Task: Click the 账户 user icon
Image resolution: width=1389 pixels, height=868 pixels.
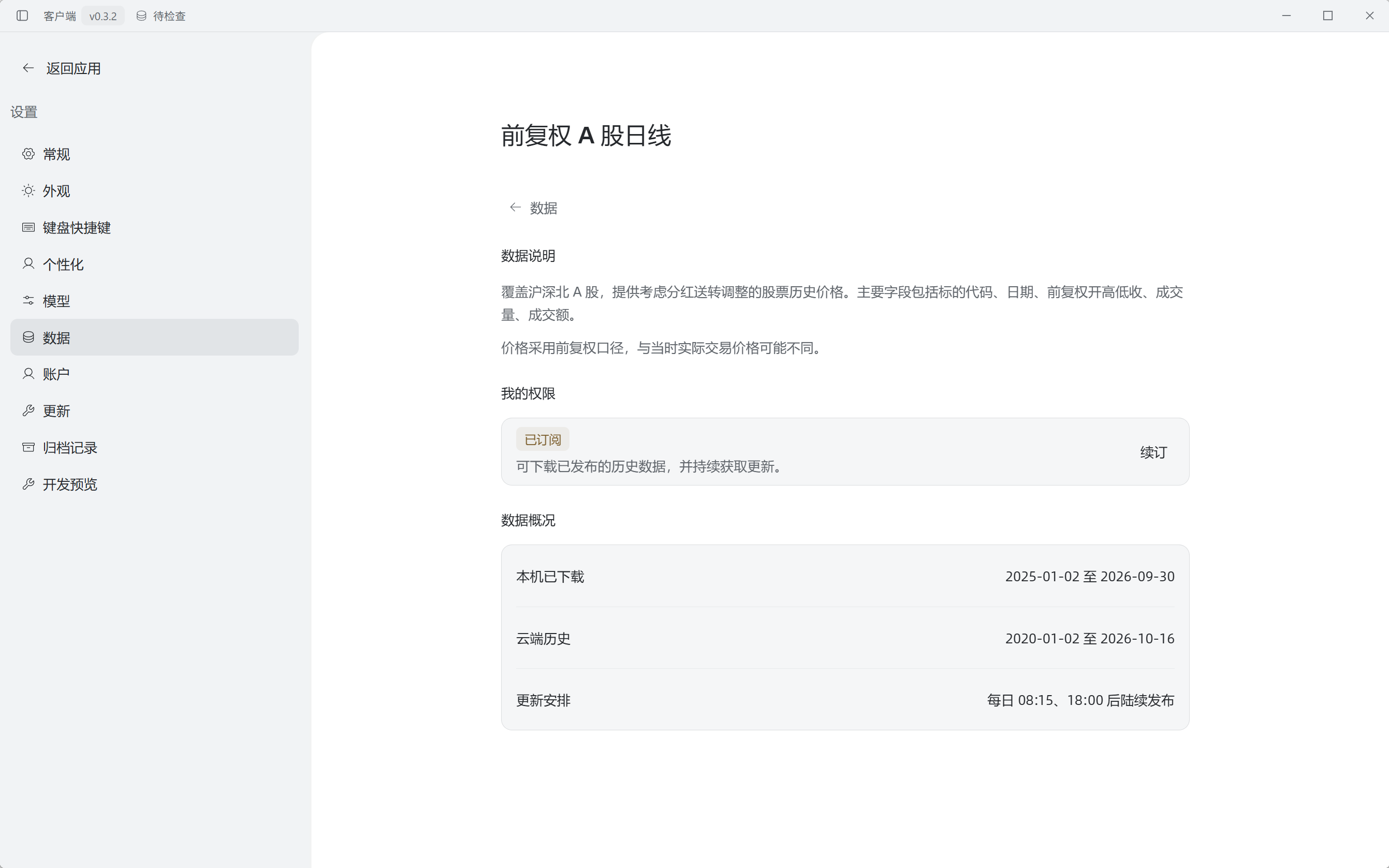Action: [28, 374]
